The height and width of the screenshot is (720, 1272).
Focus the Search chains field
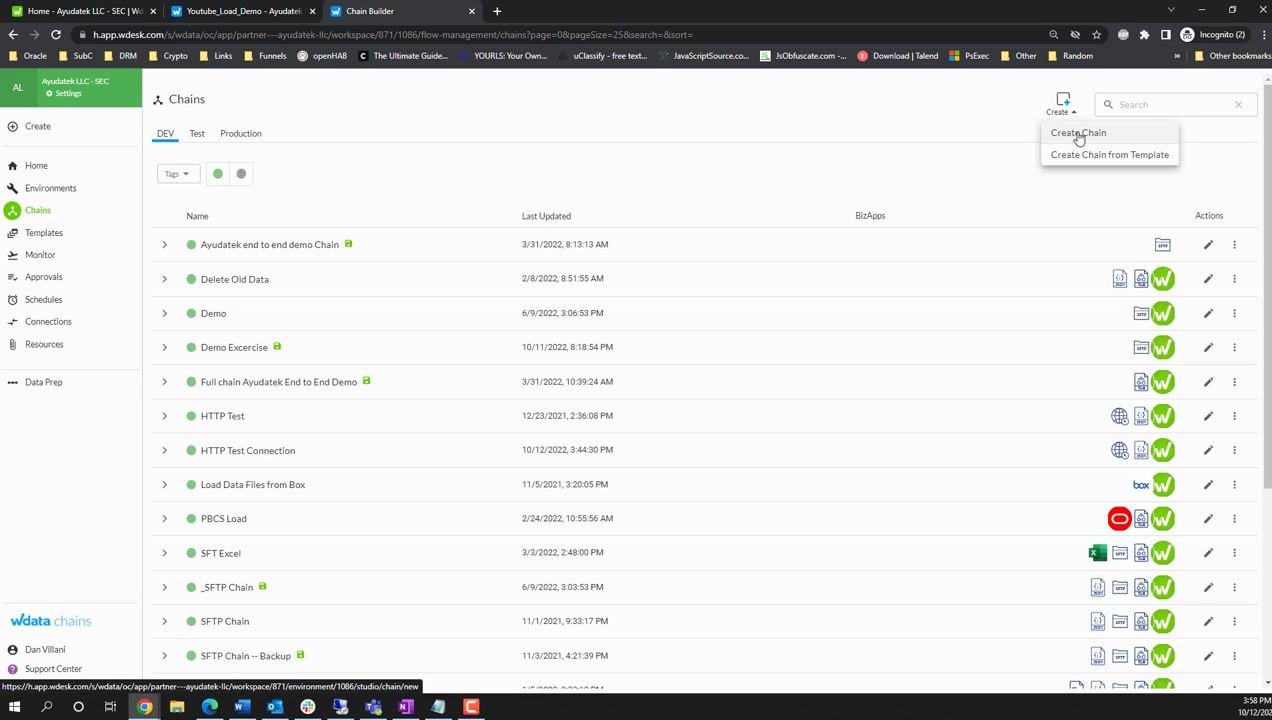coord(1175,104)
